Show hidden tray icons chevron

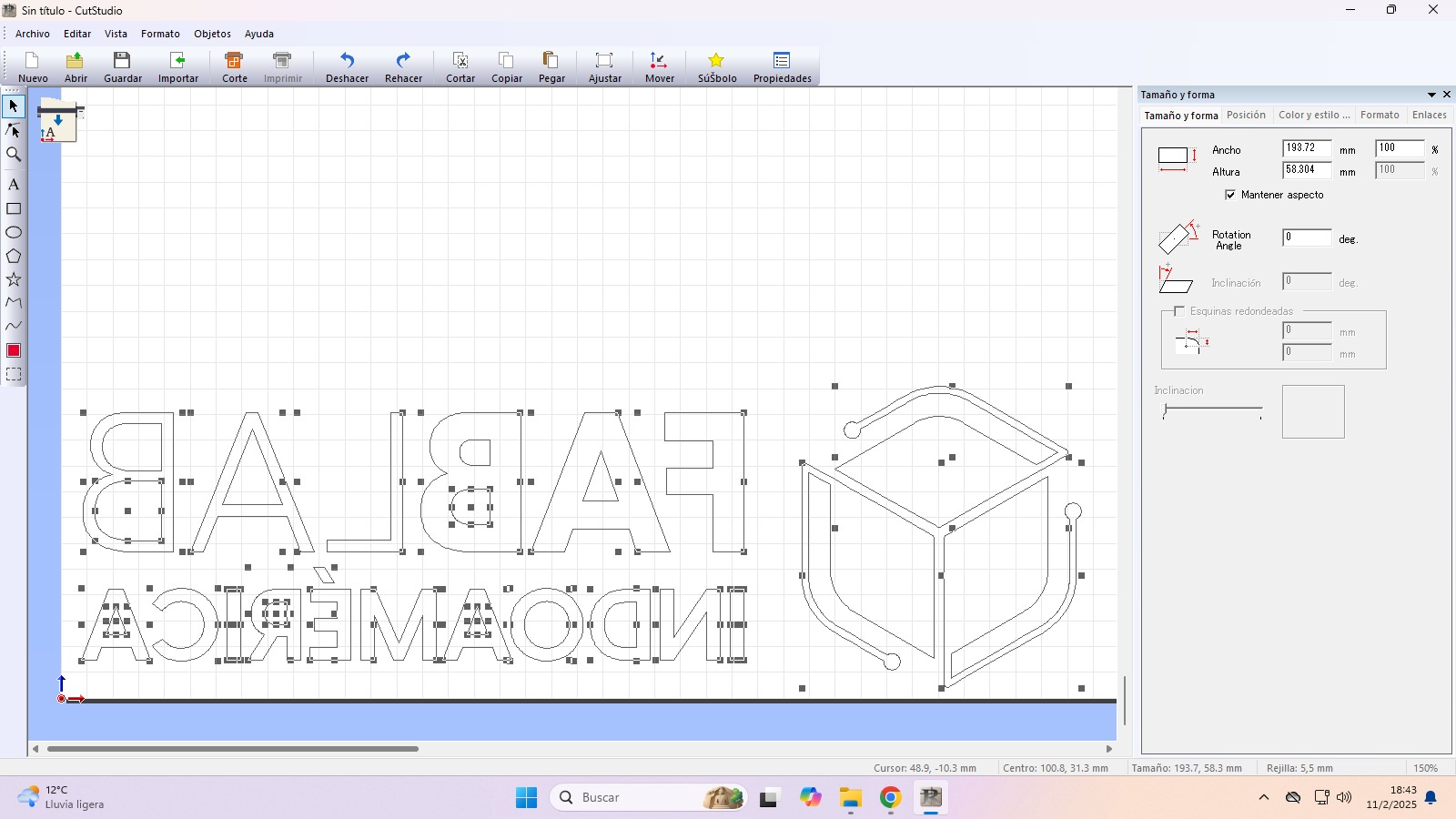pyautogui.click(x=1263, y=798)
